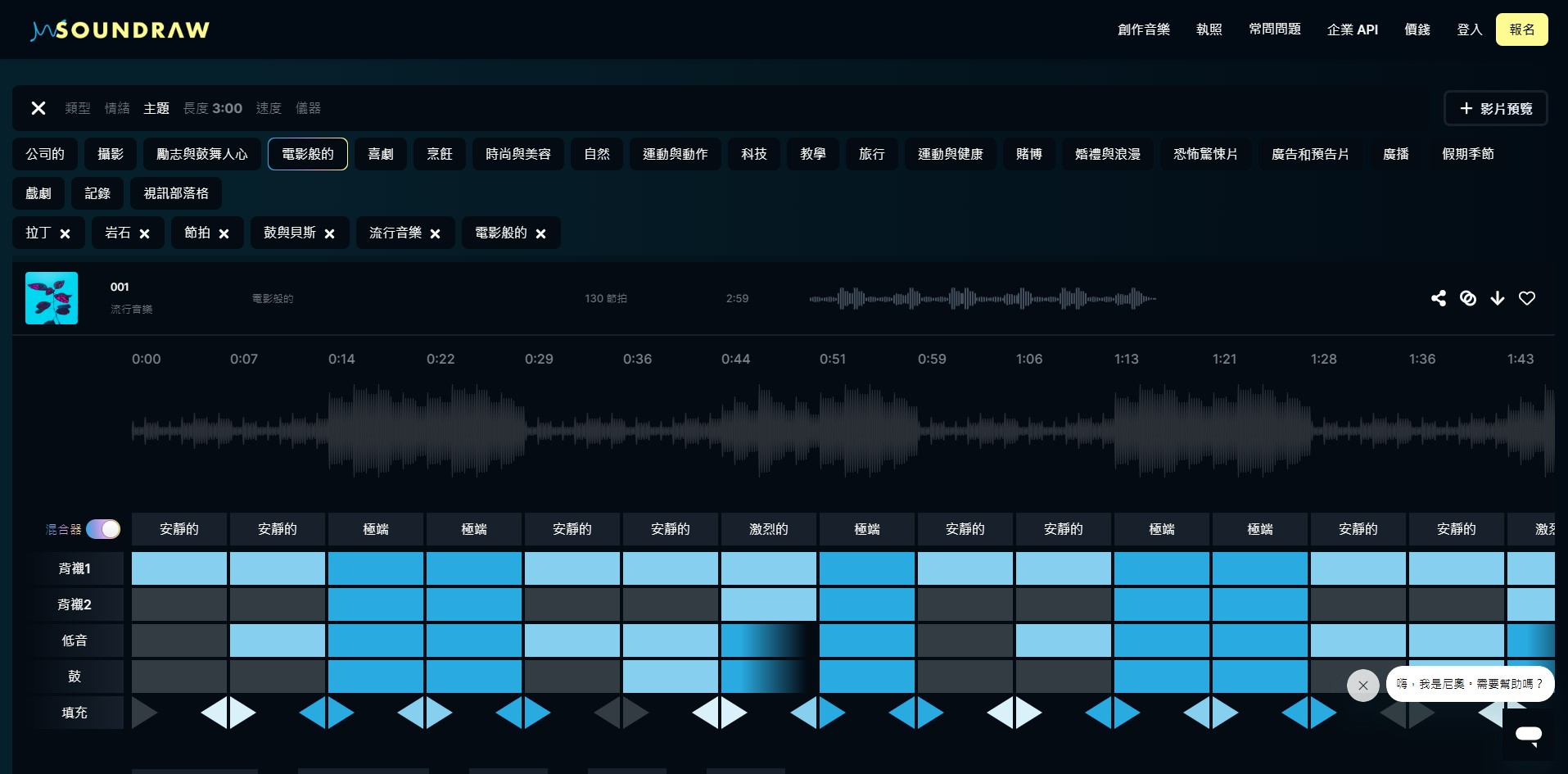This screenshot has width=1568, height=774.
Task: Toggle the 混合器 switch
Action: (x=103, y=529)
